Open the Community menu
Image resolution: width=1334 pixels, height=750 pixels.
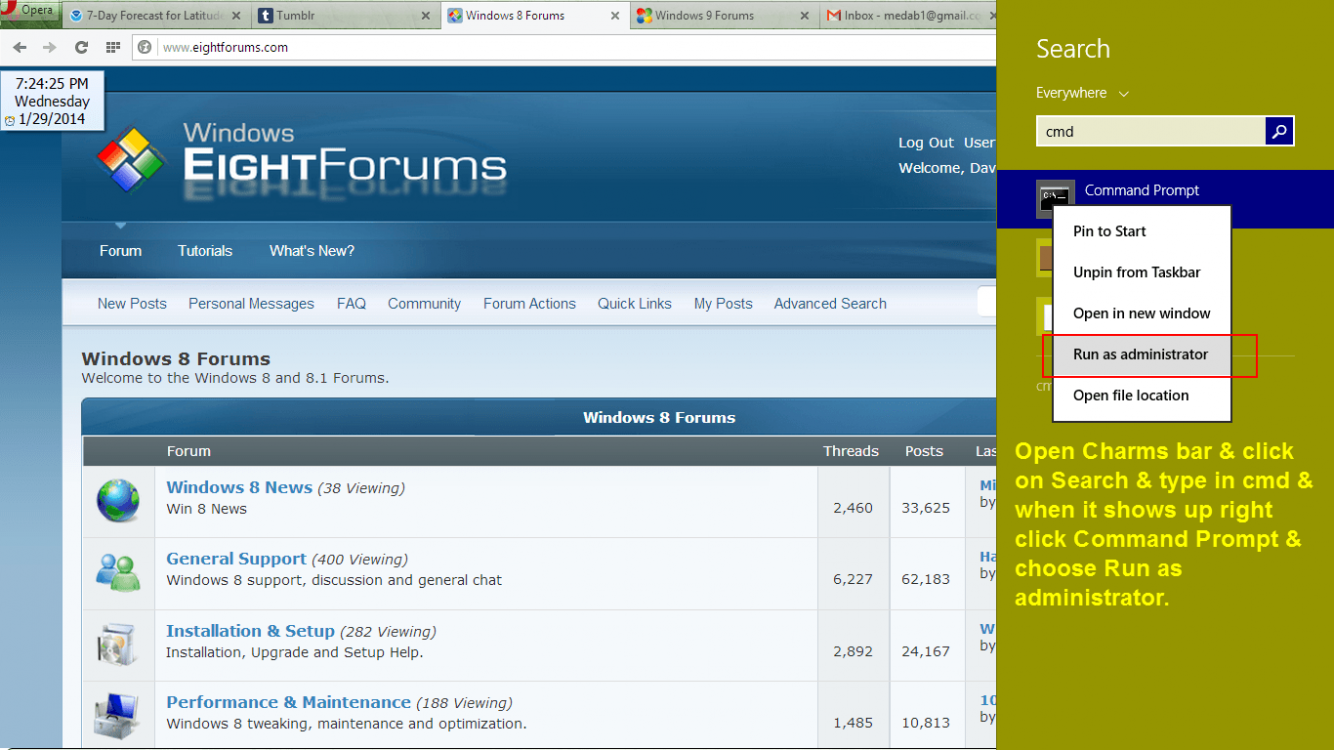click(x=424, y=304)
